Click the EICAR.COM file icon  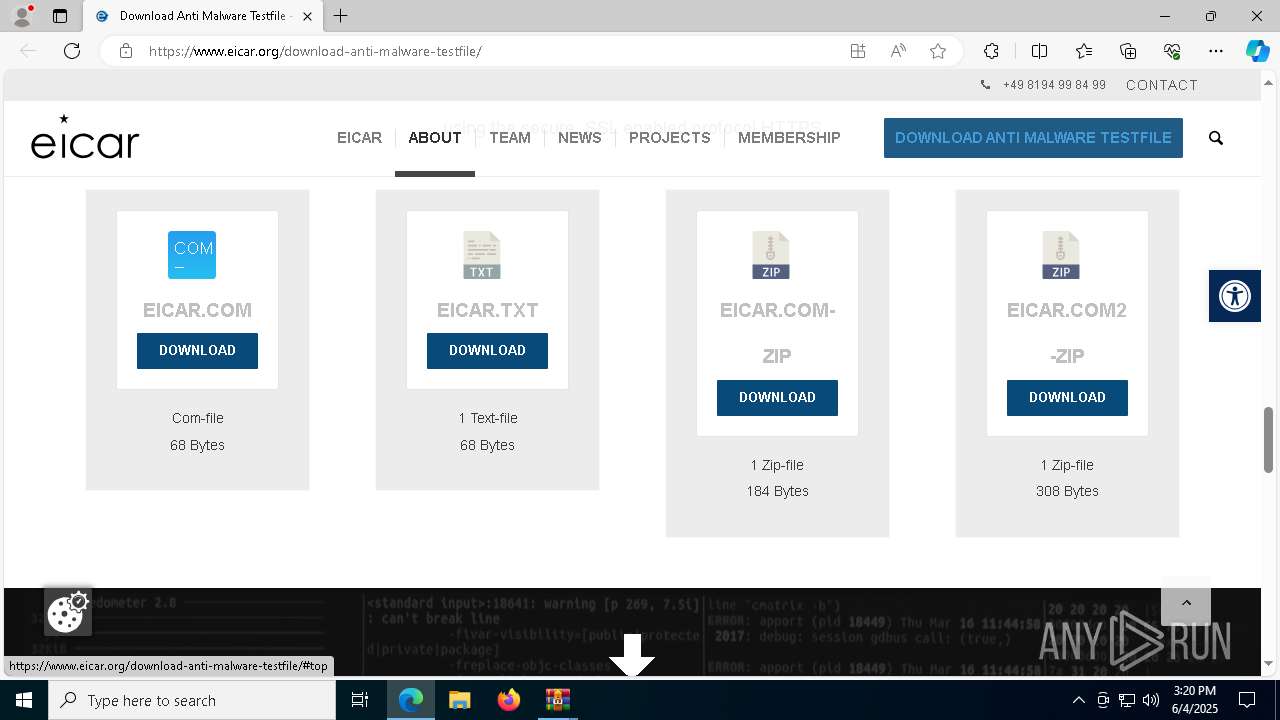pyautogui.click(x=192, y=254)
